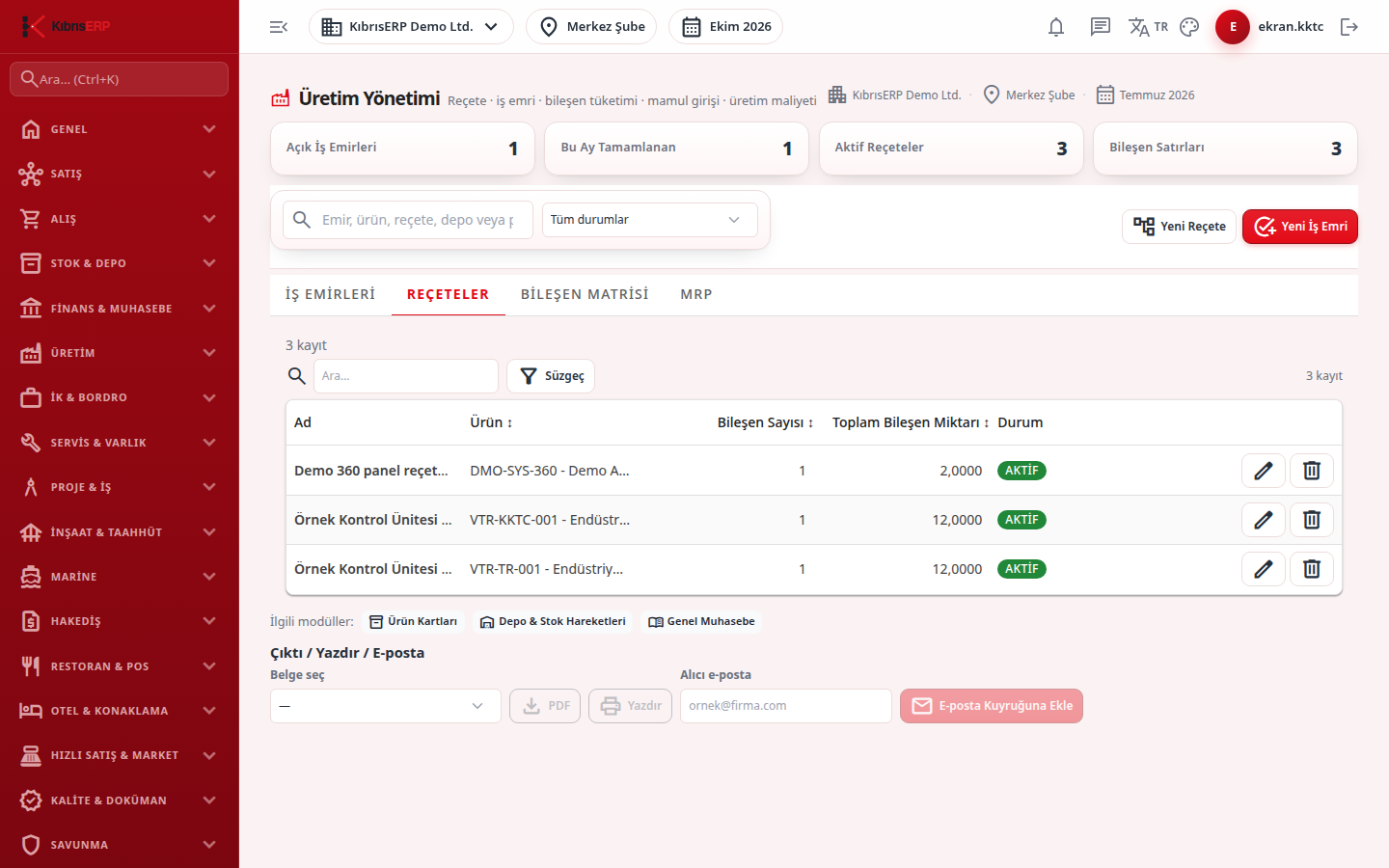Expand the STOK & DEPO sidebar section
The image size is (1389, 868).
[120, 263]
